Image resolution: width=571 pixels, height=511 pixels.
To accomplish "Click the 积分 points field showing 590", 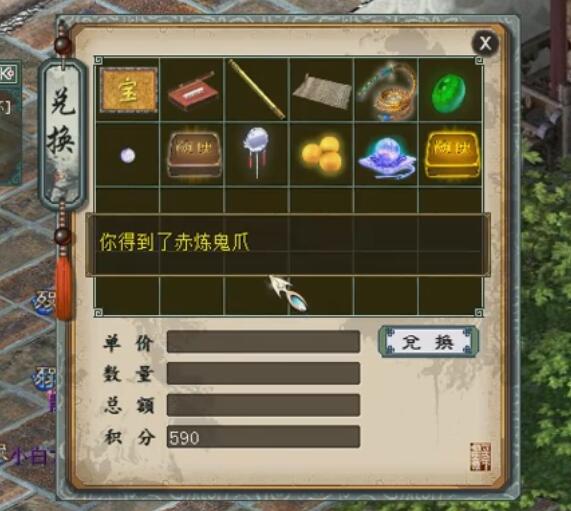I will (263, 436).
